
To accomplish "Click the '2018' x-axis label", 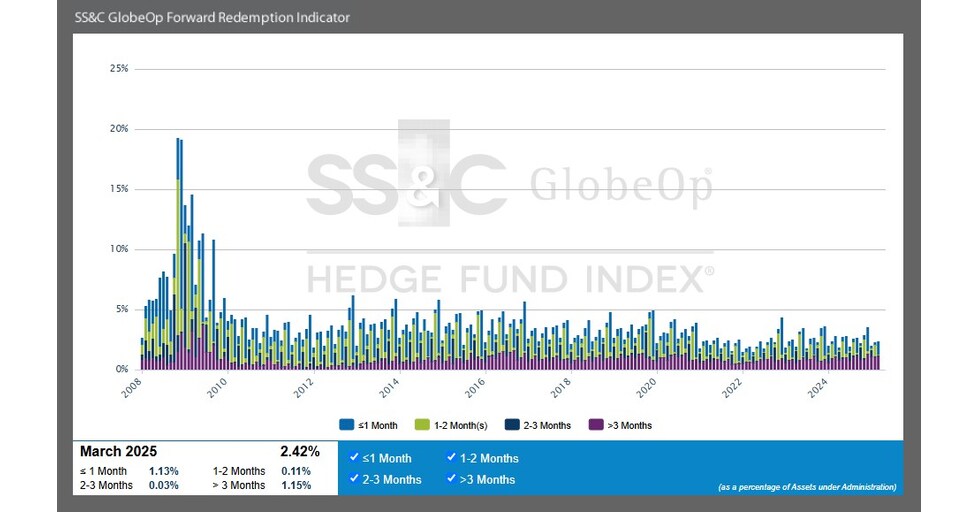I will (561, 389).
